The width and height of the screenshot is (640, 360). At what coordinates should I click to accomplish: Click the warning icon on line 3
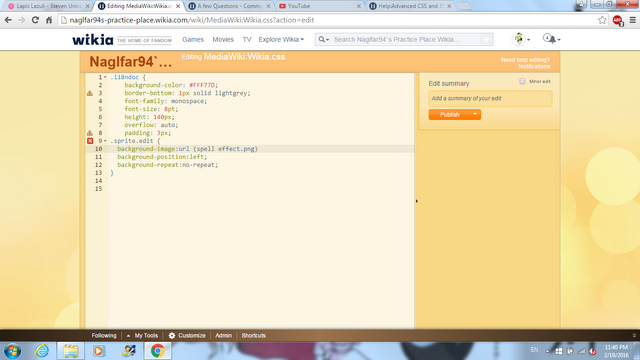[x=90, y=93]
